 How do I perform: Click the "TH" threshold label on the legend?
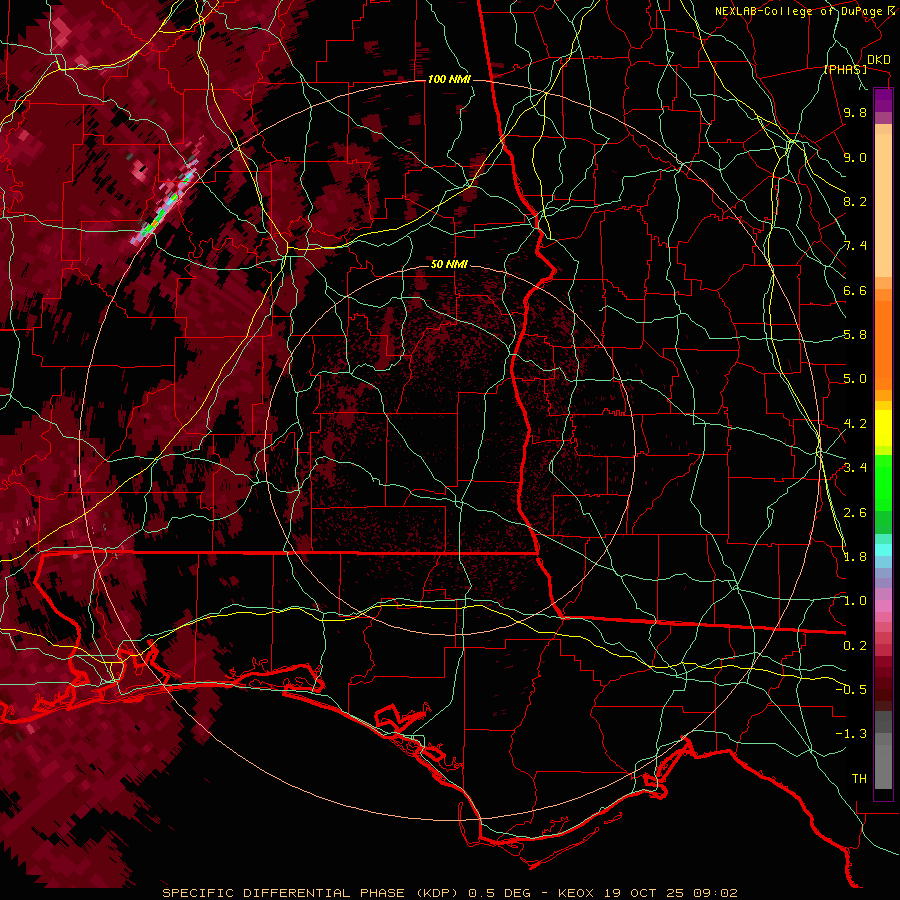point(859,779)
